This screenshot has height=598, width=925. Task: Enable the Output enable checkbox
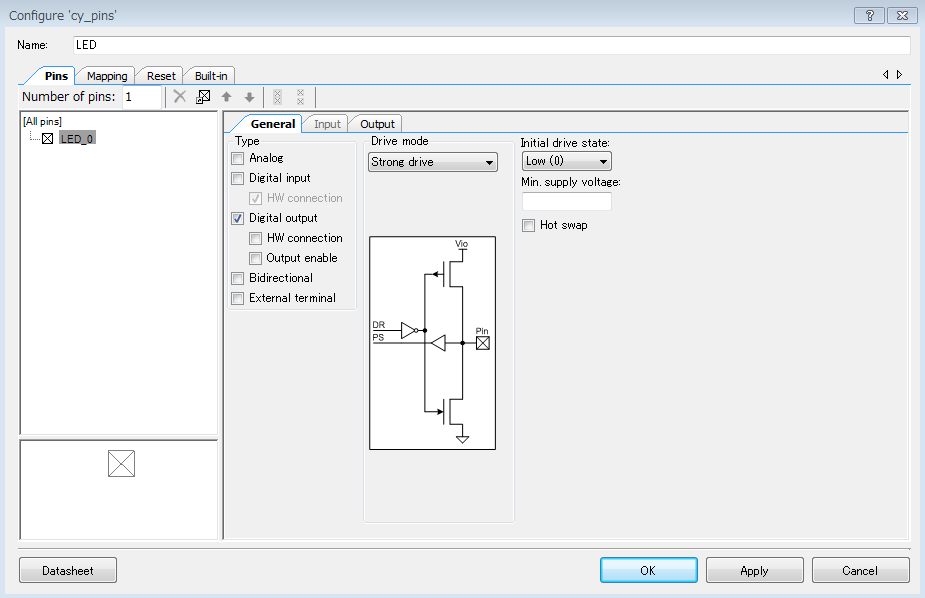tap(255, 259)
